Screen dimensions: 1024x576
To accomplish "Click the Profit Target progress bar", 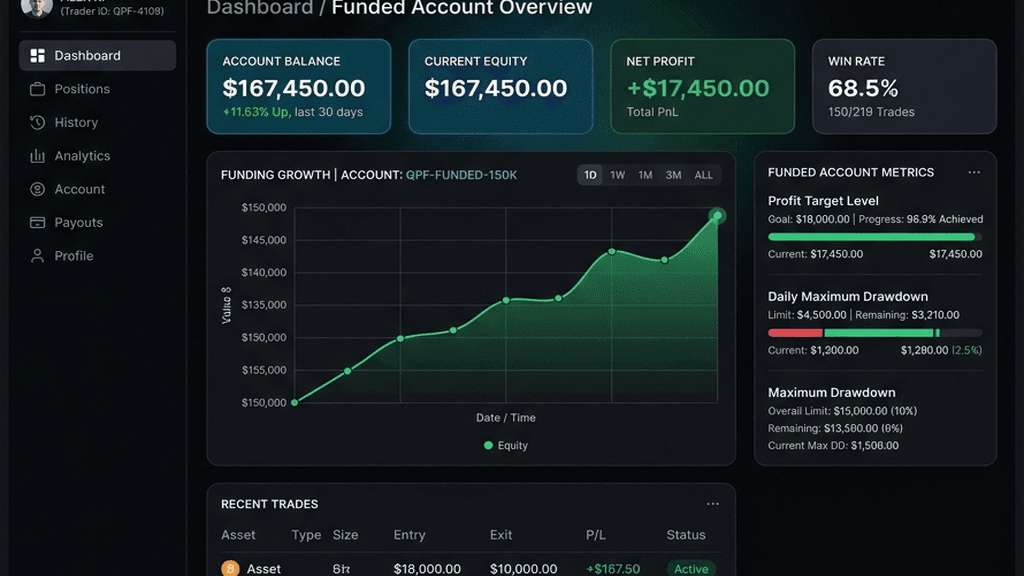I will pyautogui.click(x=874, y=237).
